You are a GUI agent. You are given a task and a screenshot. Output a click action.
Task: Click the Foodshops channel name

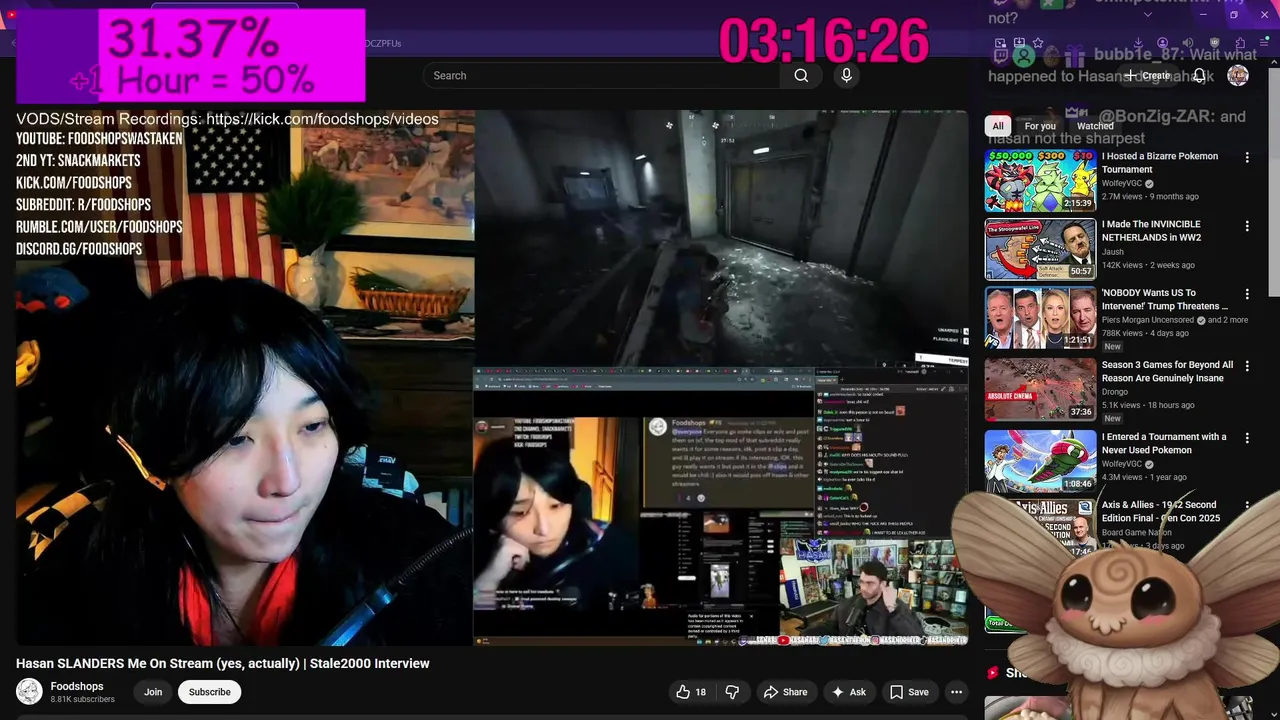77,687
